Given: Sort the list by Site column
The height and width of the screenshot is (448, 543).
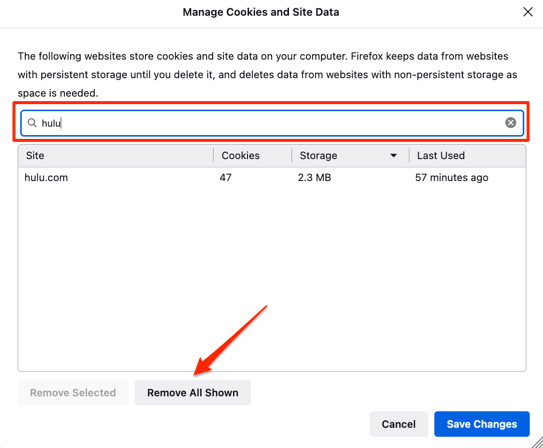Looking at the screenshot, I should click(x=116, y=155).
